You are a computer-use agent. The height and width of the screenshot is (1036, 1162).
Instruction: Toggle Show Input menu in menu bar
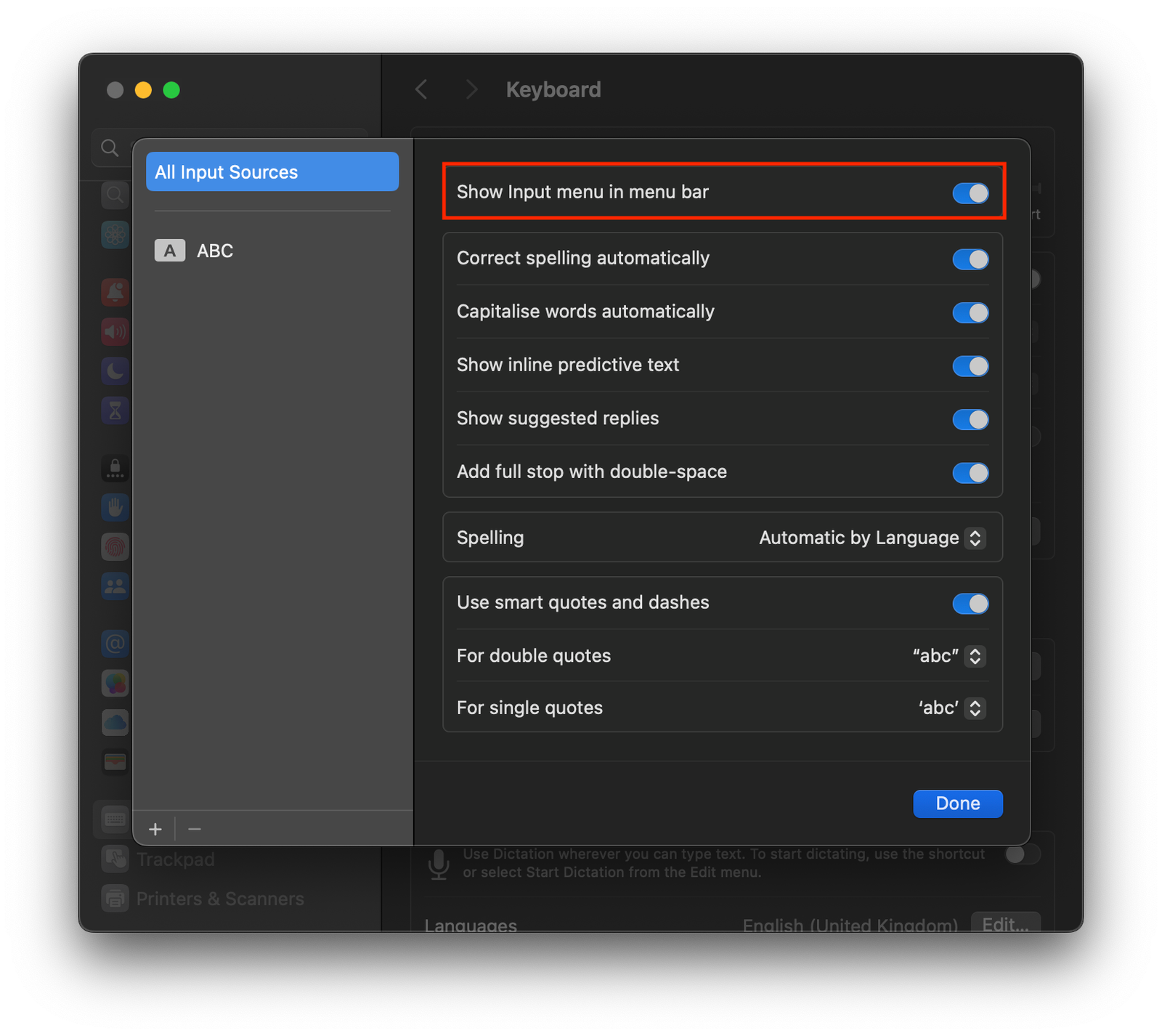pos(970,193)
